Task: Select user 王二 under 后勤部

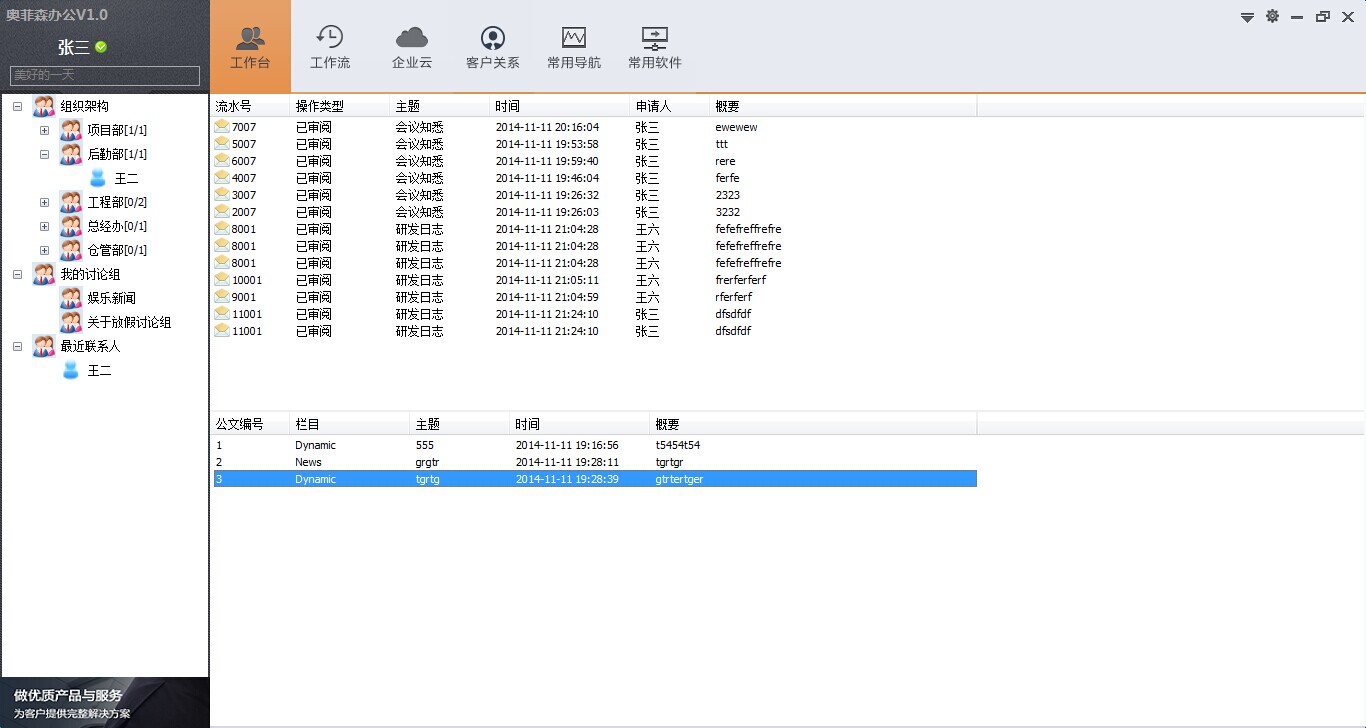Action: pyautogui.click(x=126, y=178)
